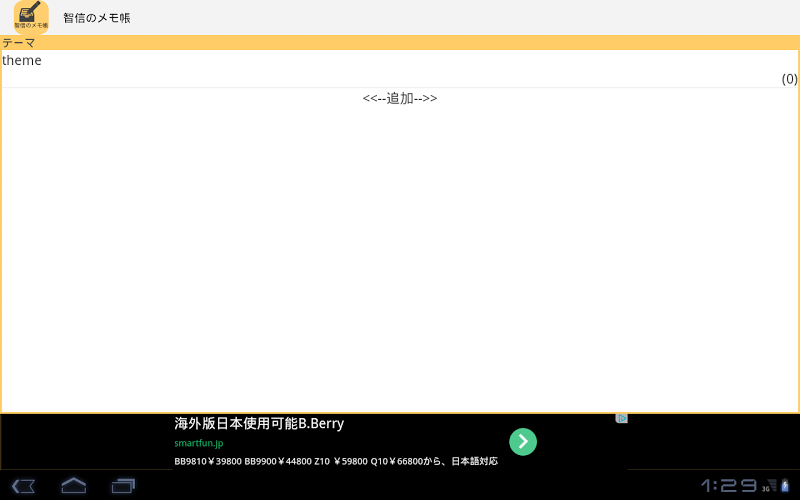800x500 pixels.
Task: Tap the Android home navigation icon
Action: click(x=73, y=485)
